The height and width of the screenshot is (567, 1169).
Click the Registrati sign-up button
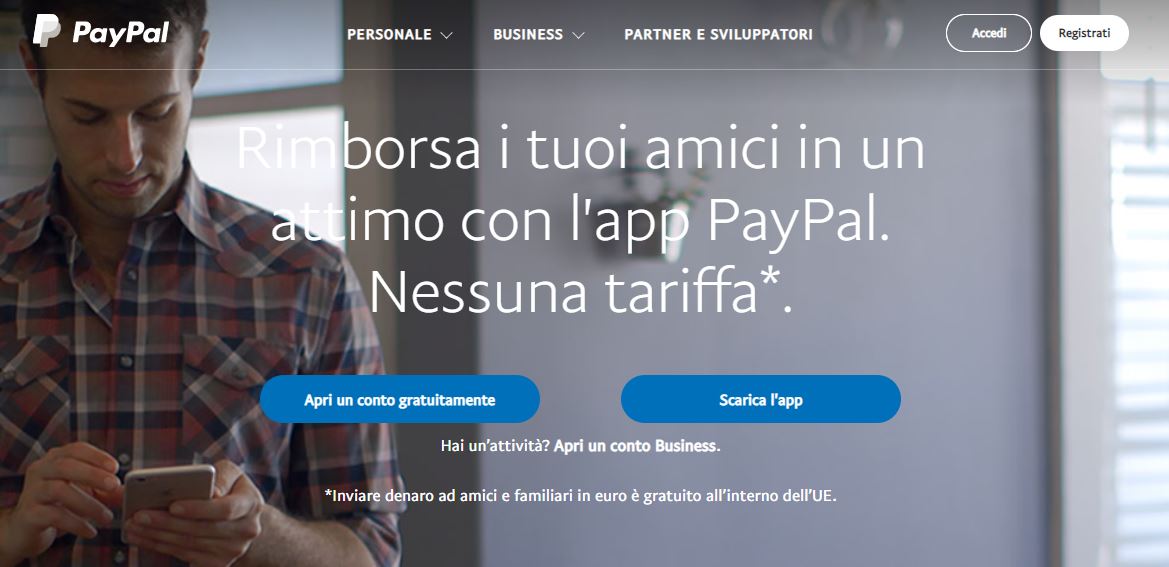point(1084,33)
